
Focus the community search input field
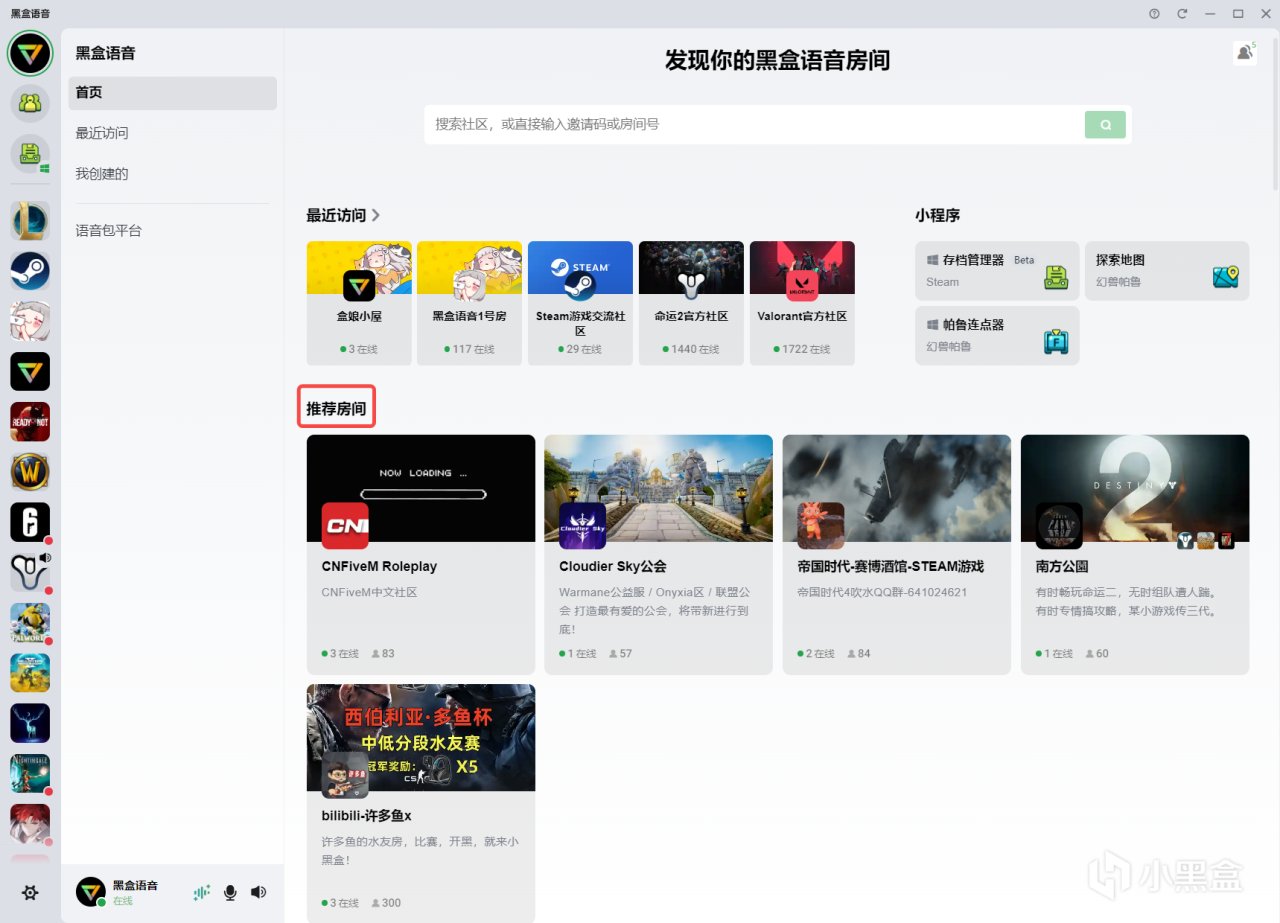755,125
